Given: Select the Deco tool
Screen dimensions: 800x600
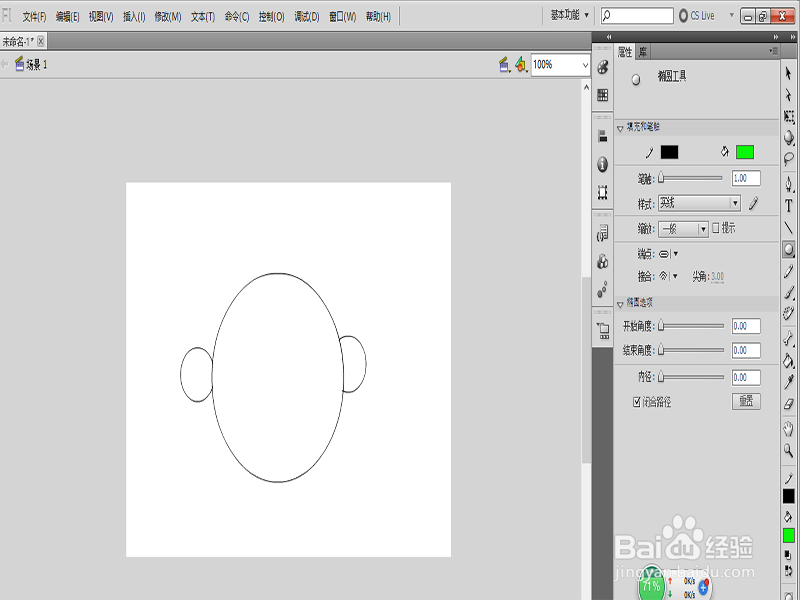Looking at the screenshot, I should 789,314.
